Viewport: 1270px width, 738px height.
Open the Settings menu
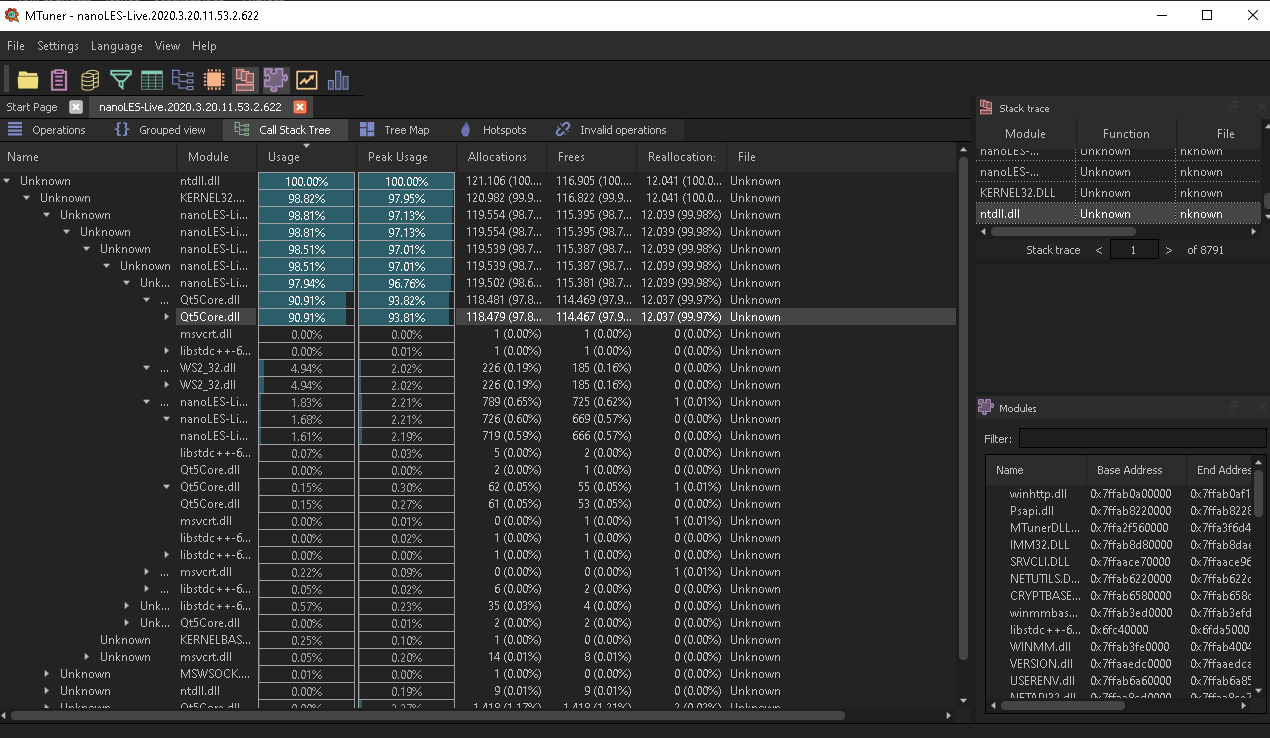[57, 46]
